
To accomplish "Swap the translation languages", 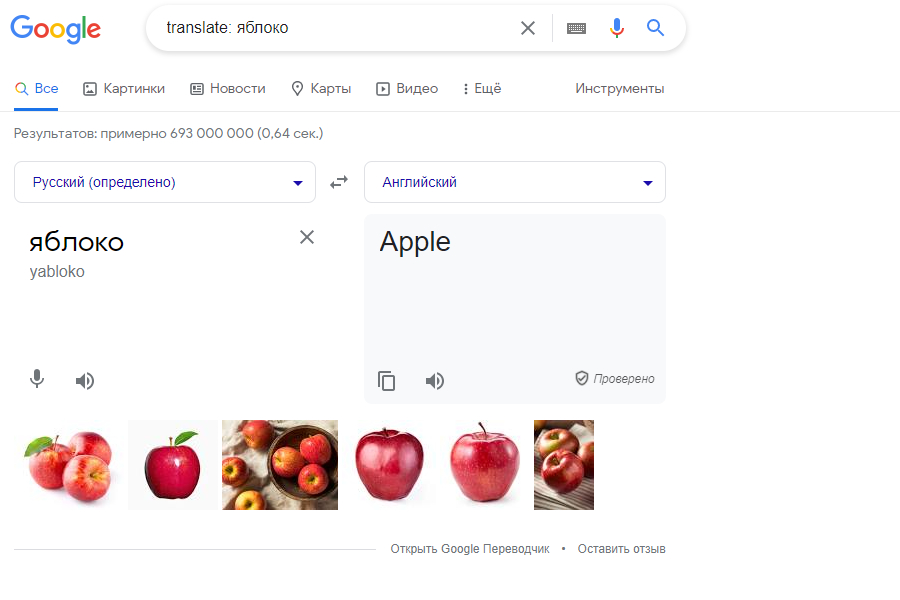I will (x=340, y=182).
